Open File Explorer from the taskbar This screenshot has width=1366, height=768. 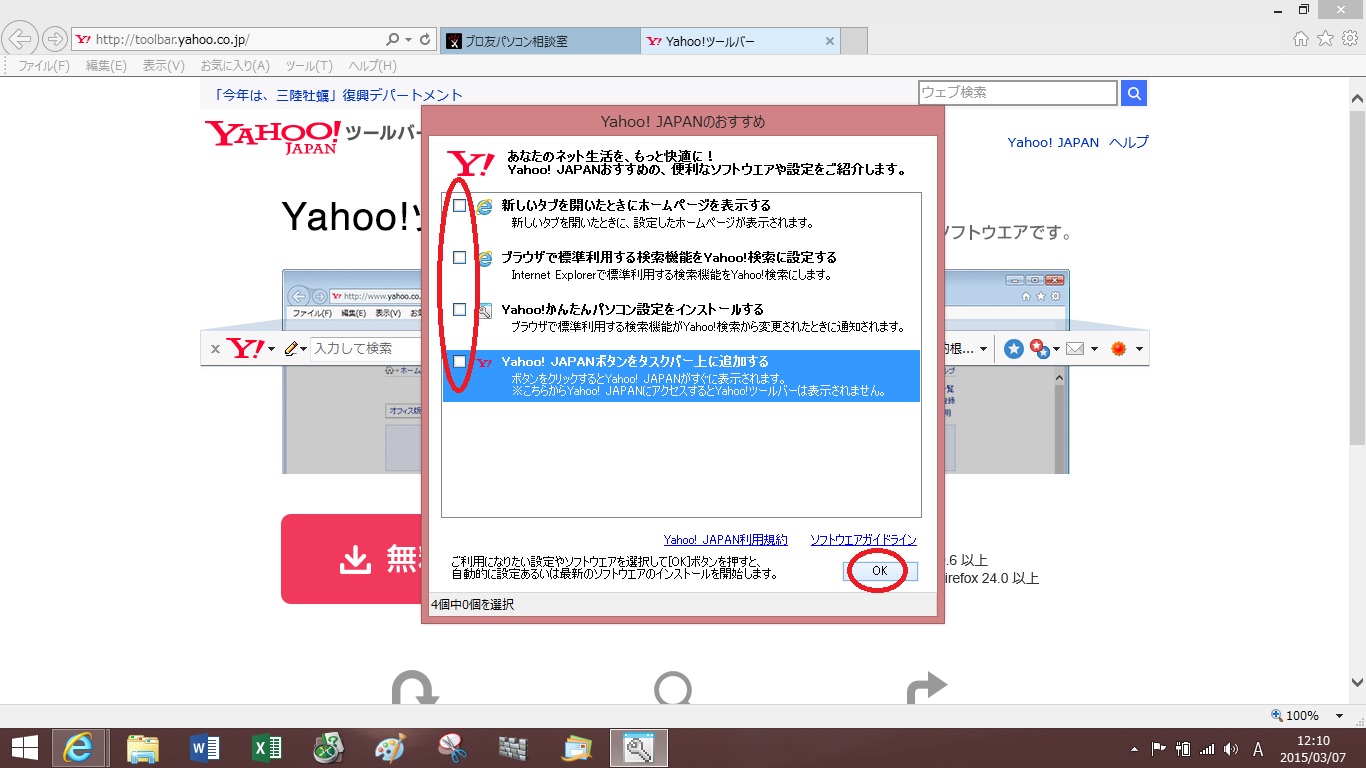tap(143, 747)
